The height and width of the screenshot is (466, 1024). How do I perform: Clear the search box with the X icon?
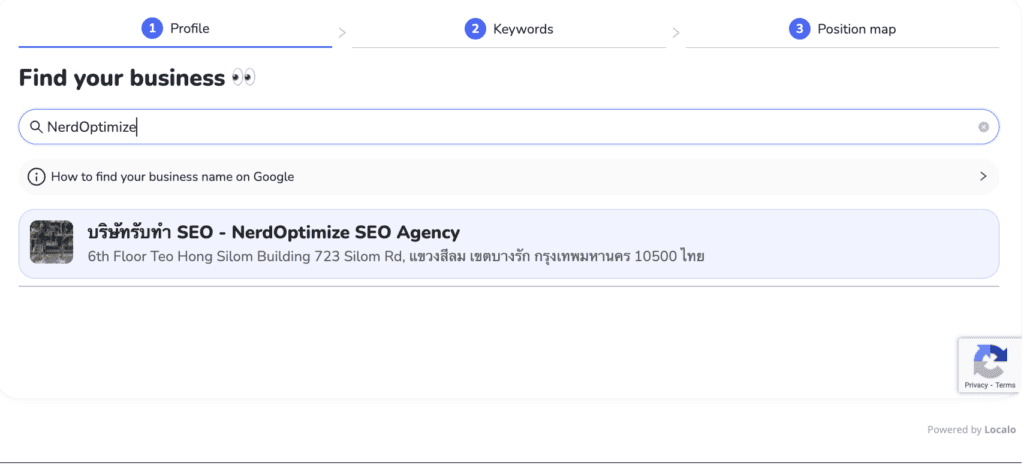(983, 127)
